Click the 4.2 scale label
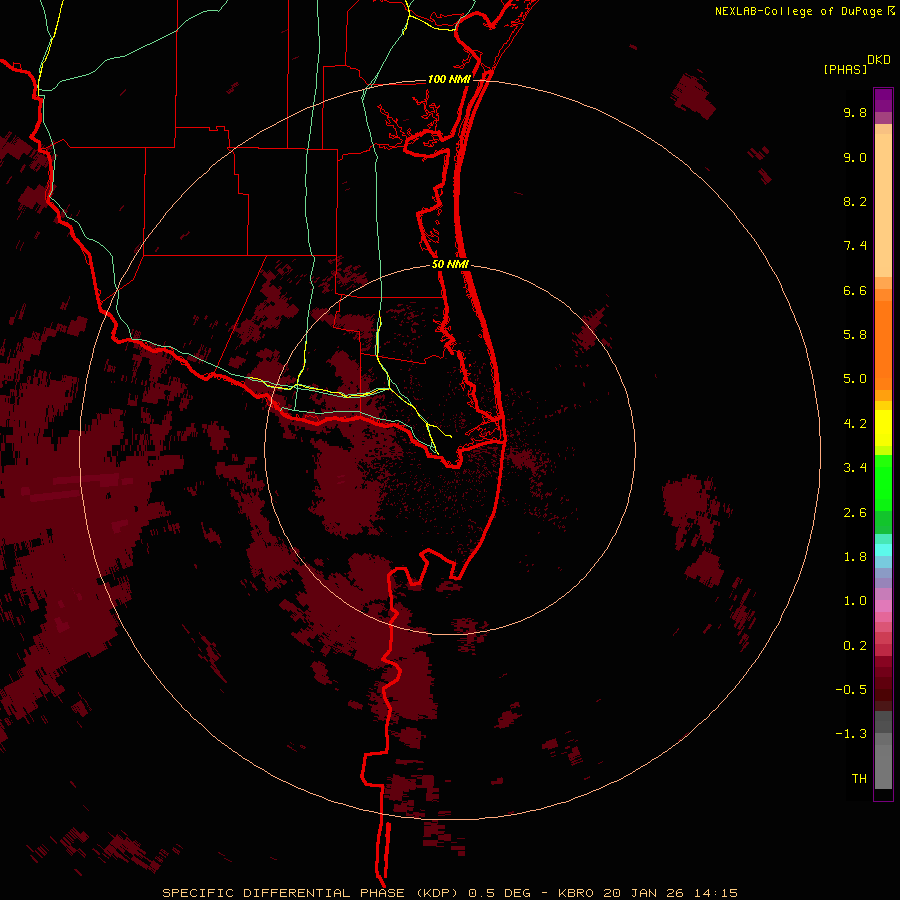900x900 pixels. click(x=855, y=424)
